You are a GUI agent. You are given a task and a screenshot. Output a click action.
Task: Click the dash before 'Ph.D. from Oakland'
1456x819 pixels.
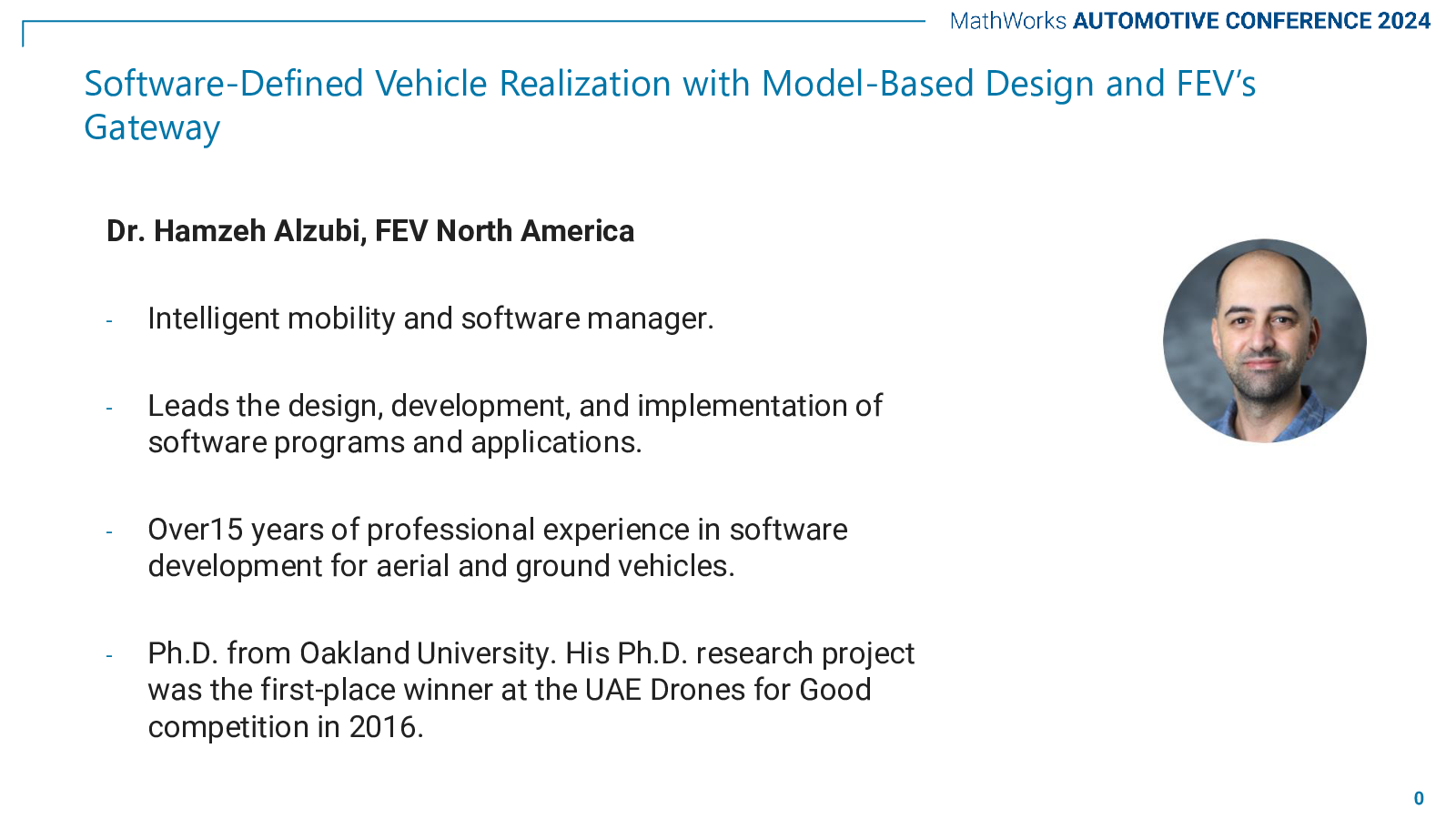click(109, 655)
